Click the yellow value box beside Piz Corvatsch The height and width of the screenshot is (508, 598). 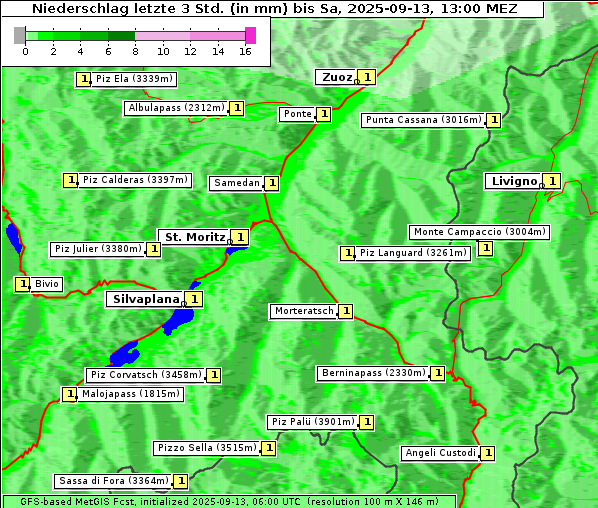pyautogui.click(x=214, y=376)
